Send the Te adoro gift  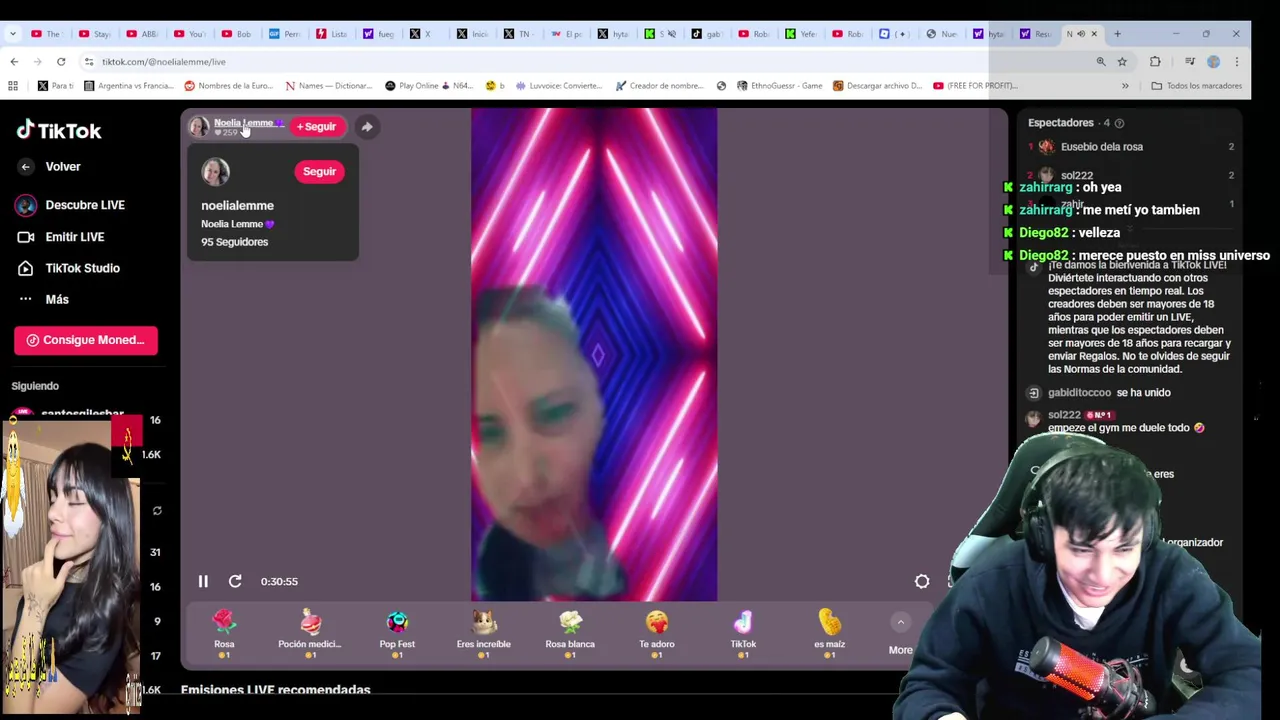point(657,633)
